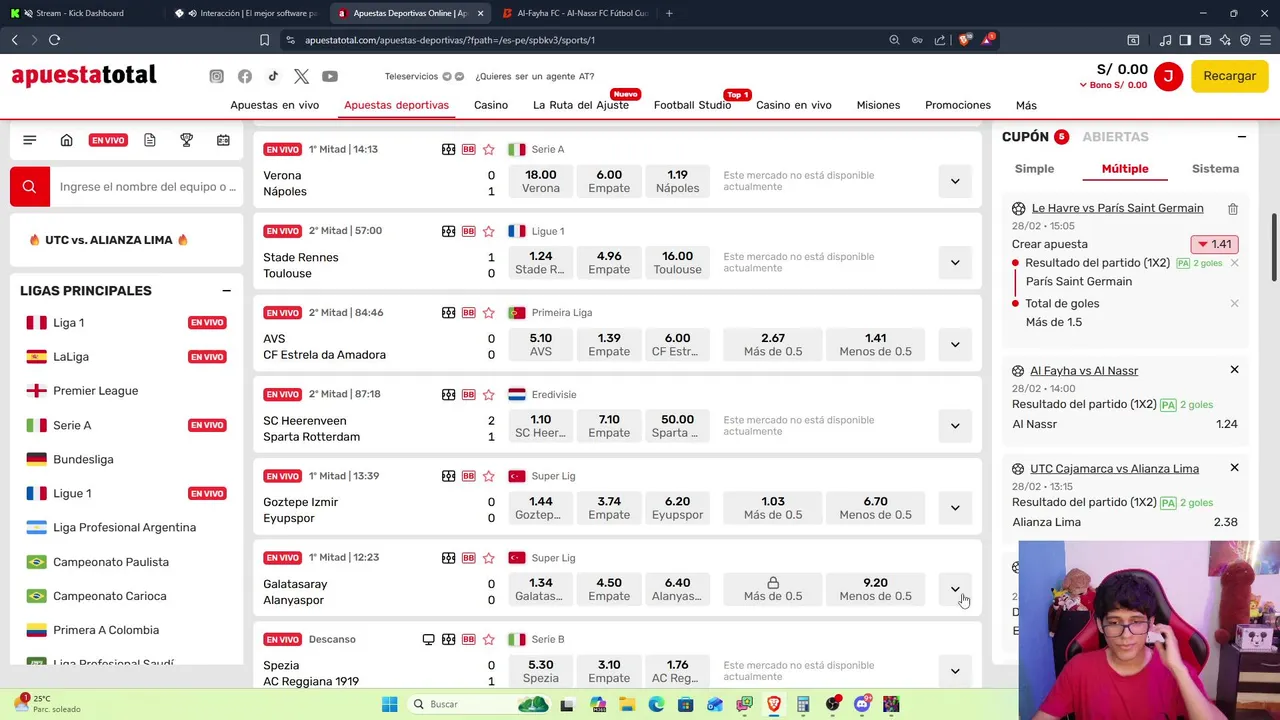The image size is (1280, 720).
Task: Click the document list icon in the sidebar toolbar
Action: coord(149,140)
